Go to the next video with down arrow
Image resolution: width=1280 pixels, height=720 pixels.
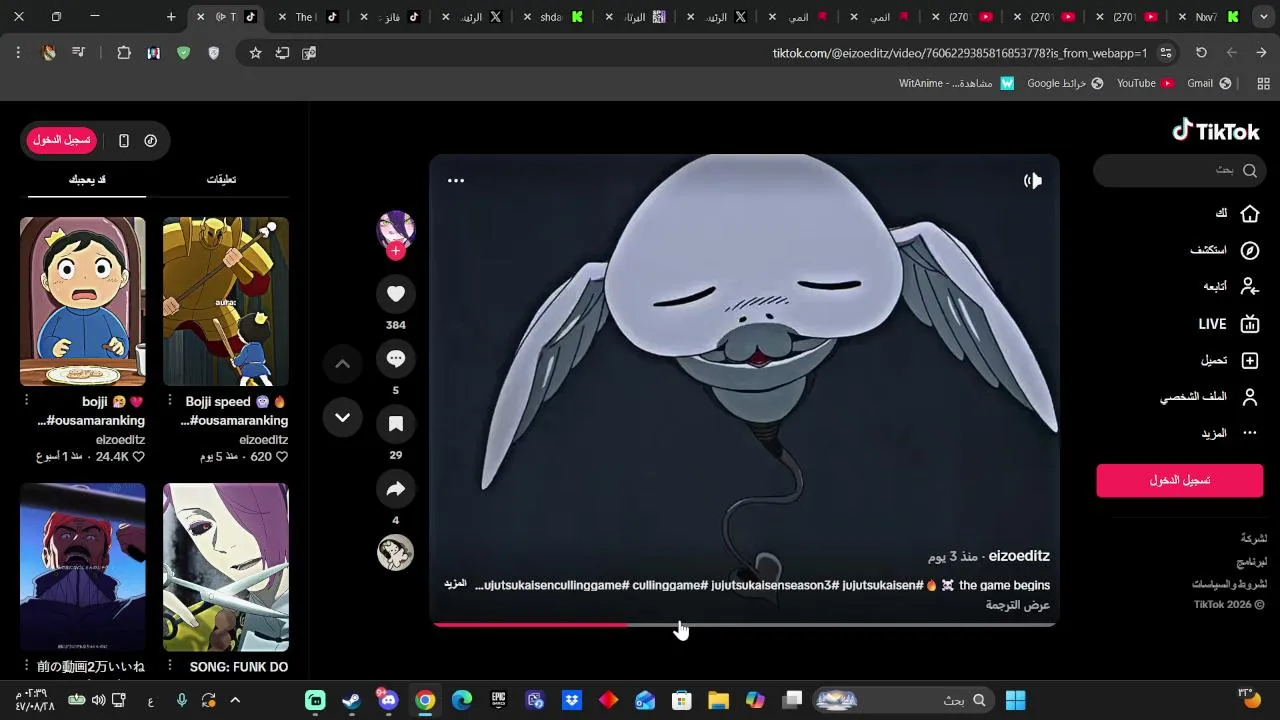point(342,418)
